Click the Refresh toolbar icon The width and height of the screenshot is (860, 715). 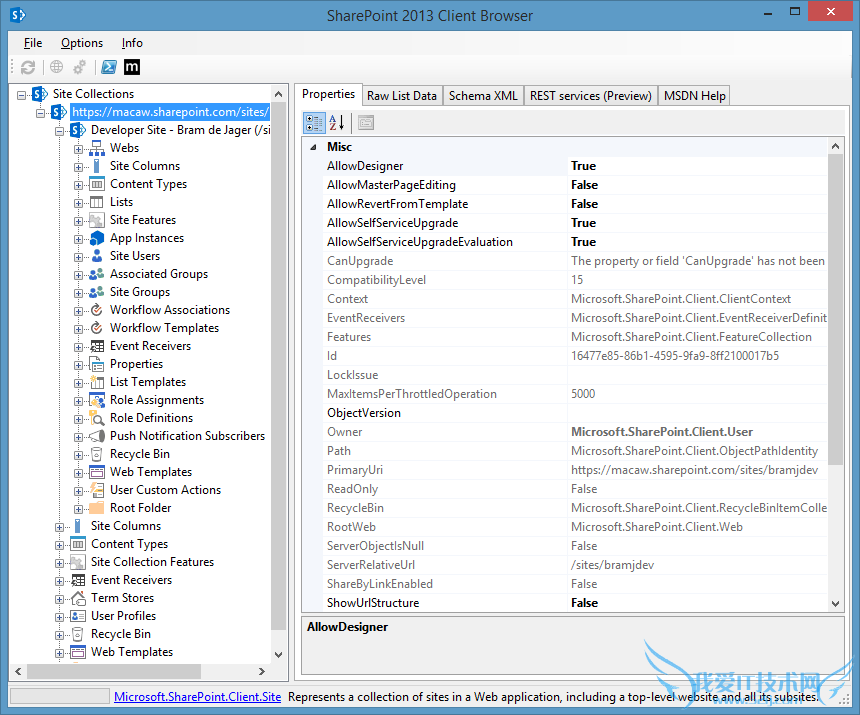tap(27, 67)
